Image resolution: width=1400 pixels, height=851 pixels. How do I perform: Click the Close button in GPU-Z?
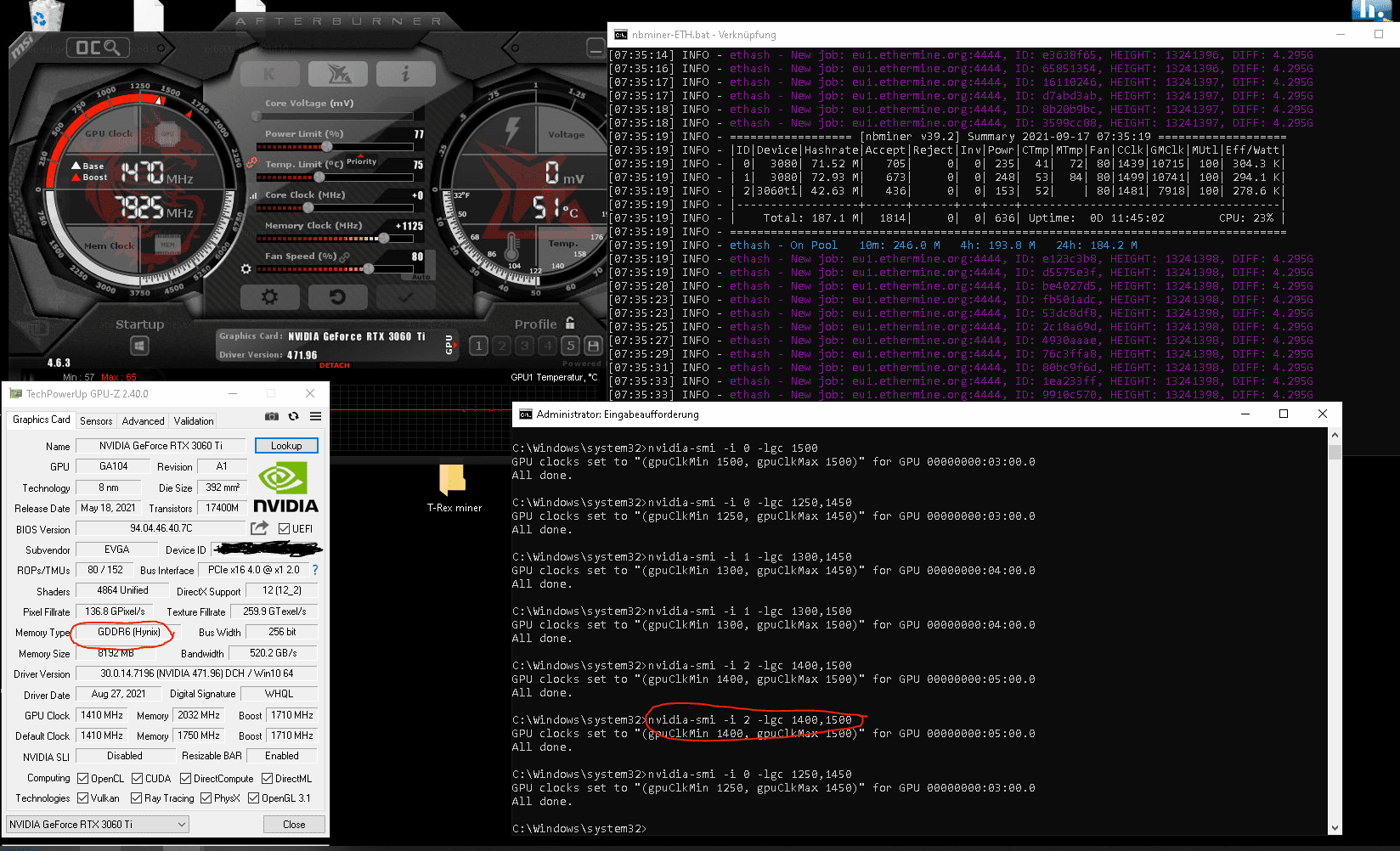294,824
